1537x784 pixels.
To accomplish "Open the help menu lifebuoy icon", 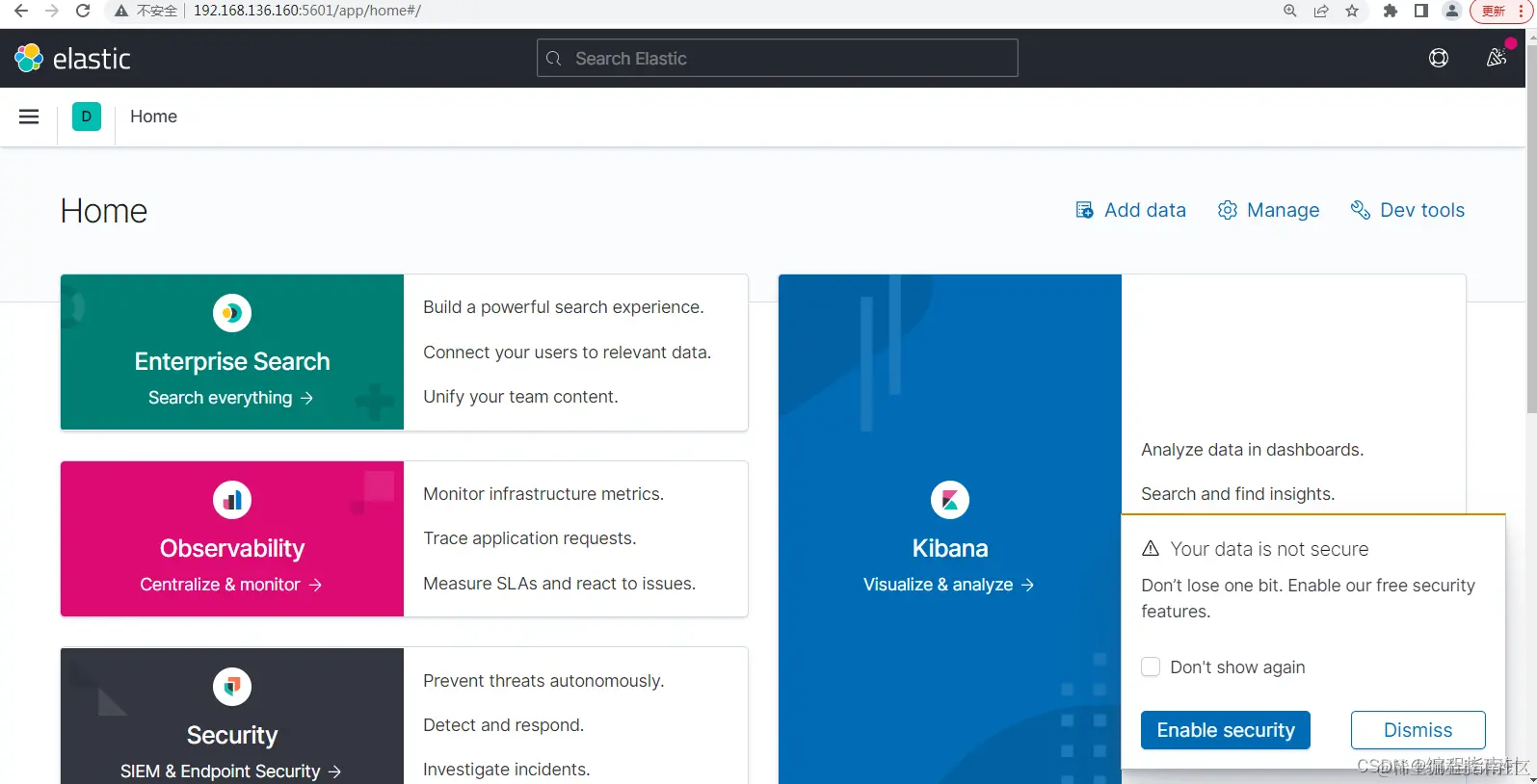I will (x=1439, y=59).
